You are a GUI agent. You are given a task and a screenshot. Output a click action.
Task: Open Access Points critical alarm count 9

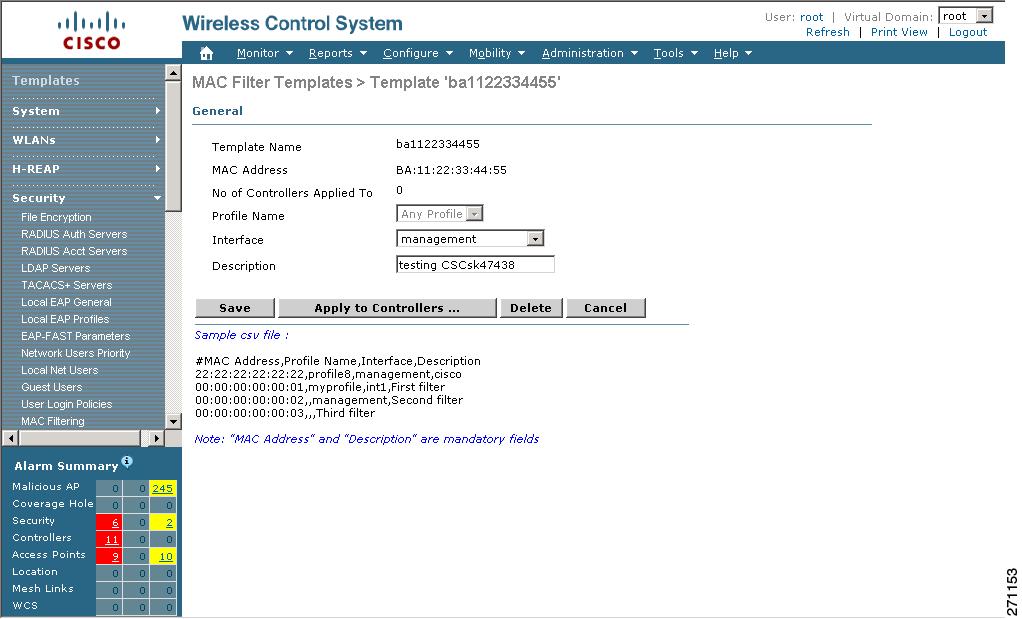coord(109,556)
